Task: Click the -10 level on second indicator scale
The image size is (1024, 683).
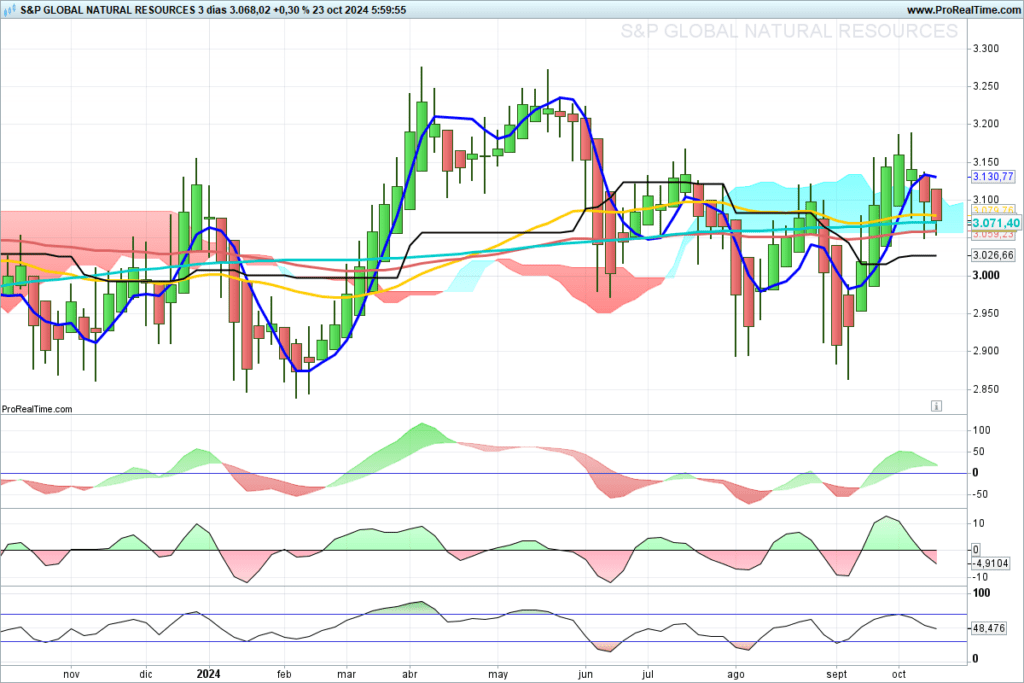Action: tap(979, 577)
